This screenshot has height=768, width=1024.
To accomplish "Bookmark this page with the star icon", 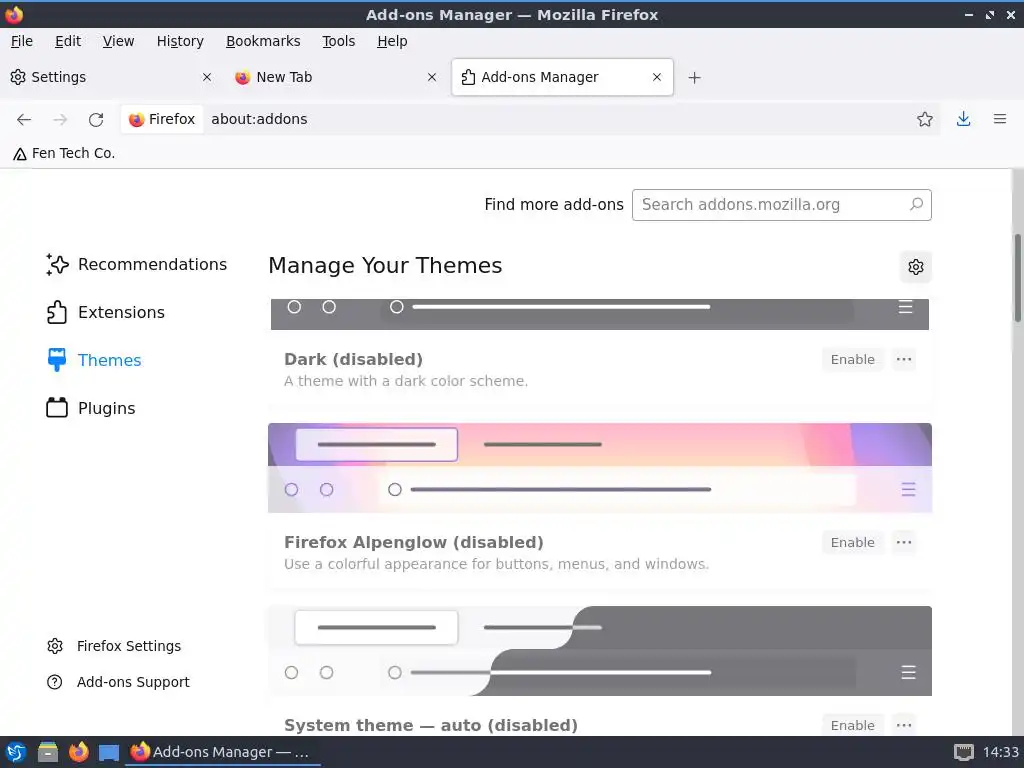I will pos(924,119).
